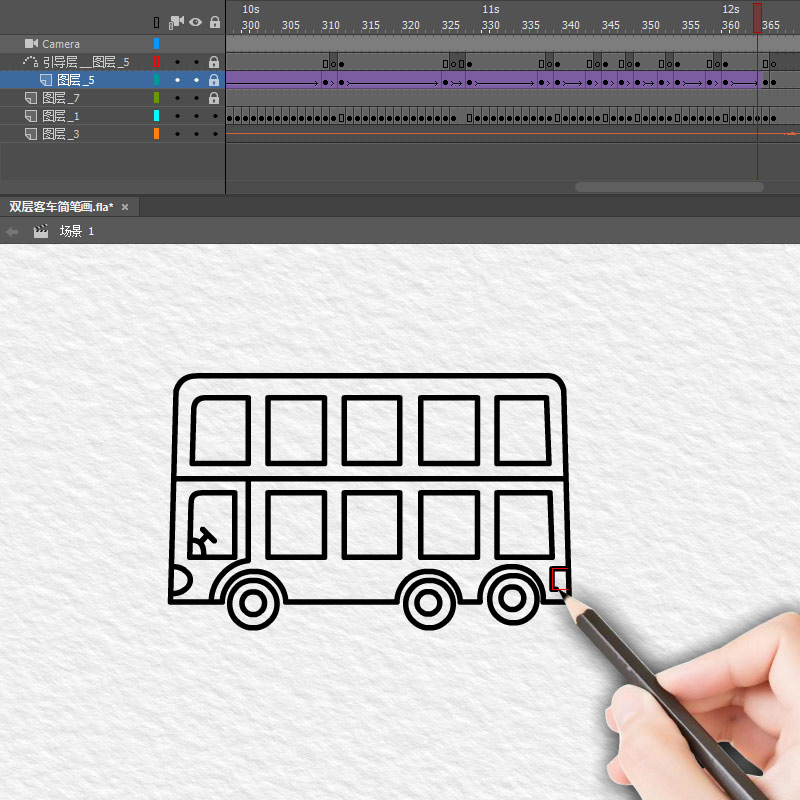Select the 图层_1 layer name

pos(61,116)
